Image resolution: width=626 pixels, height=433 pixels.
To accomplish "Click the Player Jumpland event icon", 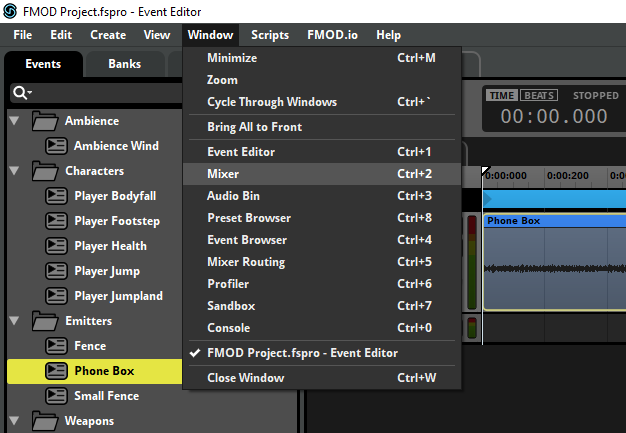I will 56,296.
